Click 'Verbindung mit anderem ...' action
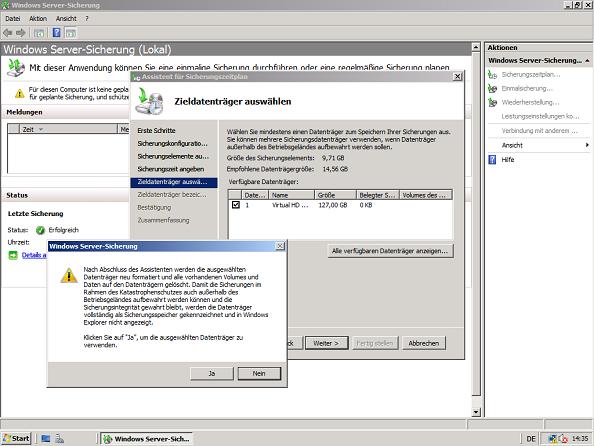594x446 pixels. [x=540, y=131]
